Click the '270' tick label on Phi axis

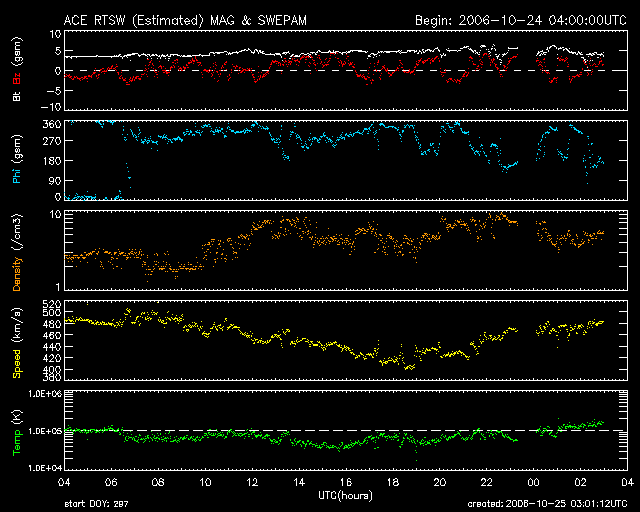click(x=52, y=141)
